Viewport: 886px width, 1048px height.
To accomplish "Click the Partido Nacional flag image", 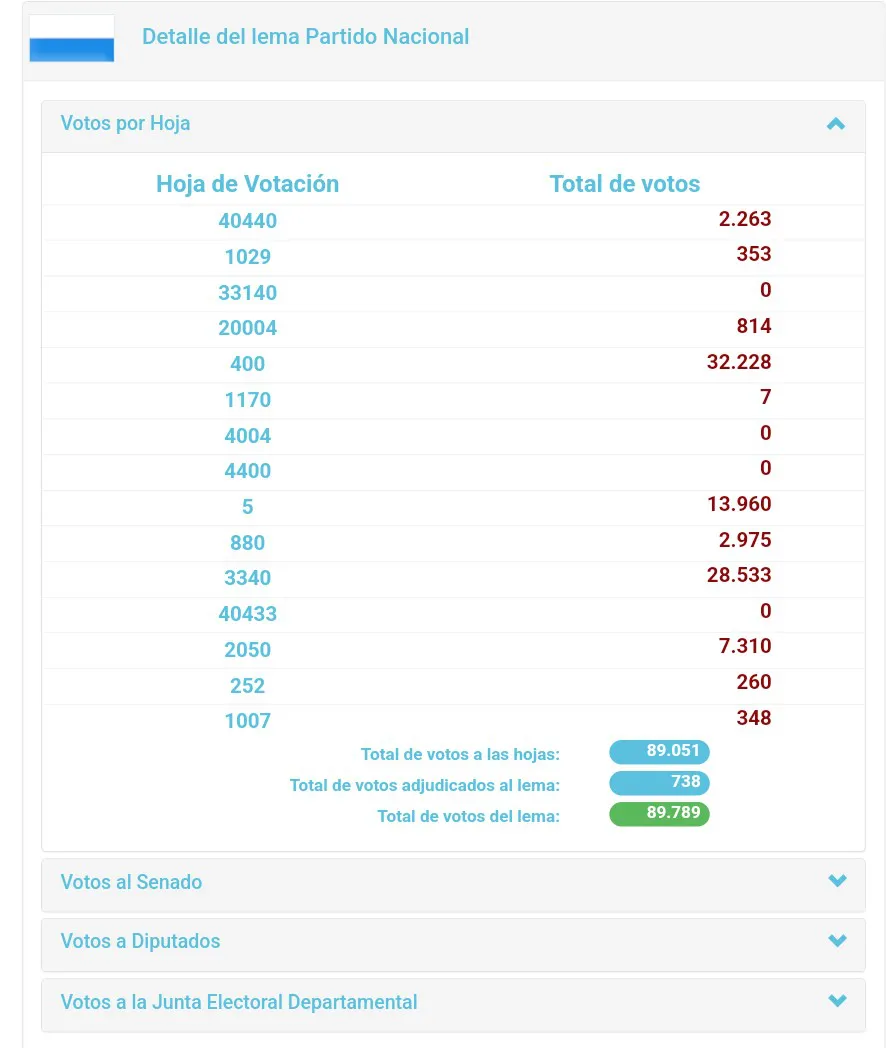I will coord(72,39).
